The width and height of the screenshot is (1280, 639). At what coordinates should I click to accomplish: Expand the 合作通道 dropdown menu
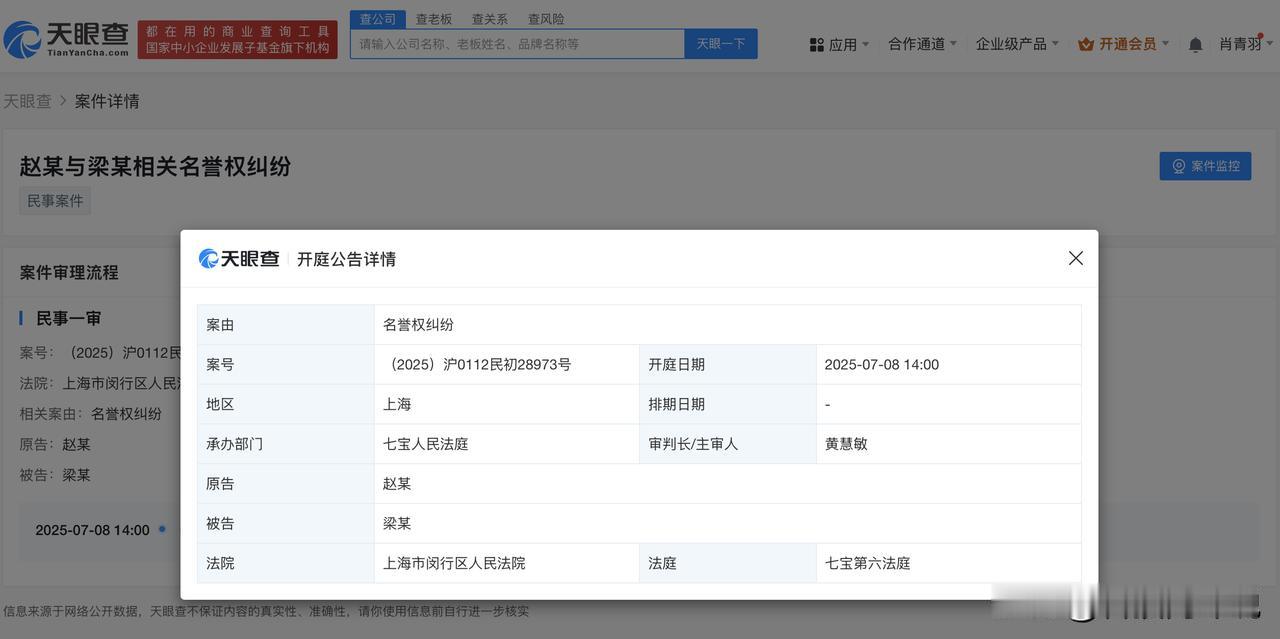[923, 44]
